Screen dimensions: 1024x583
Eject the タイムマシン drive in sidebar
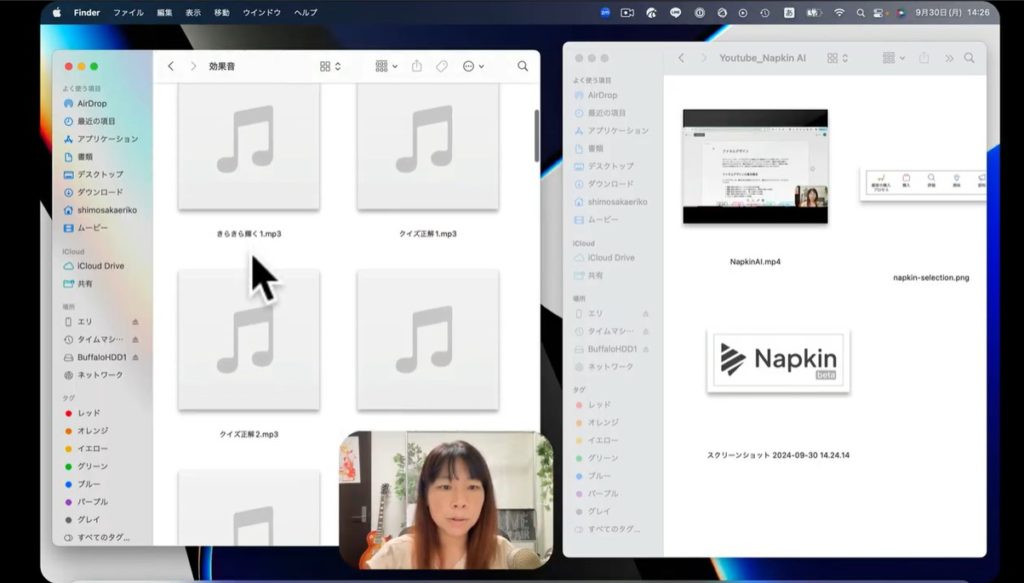coord(135,340)
